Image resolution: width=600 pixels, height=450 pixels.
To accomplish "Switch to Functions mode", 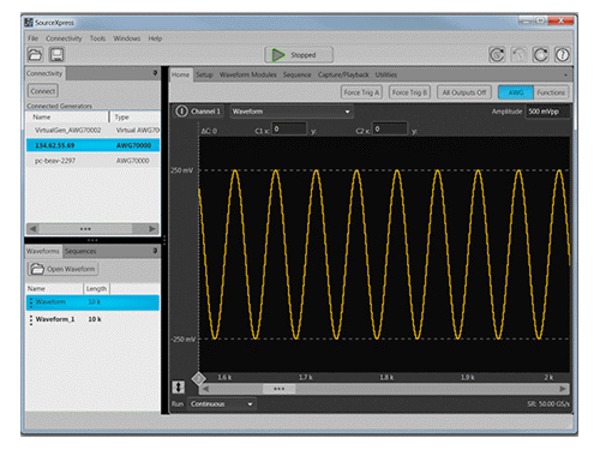I will tap(549, 92).
